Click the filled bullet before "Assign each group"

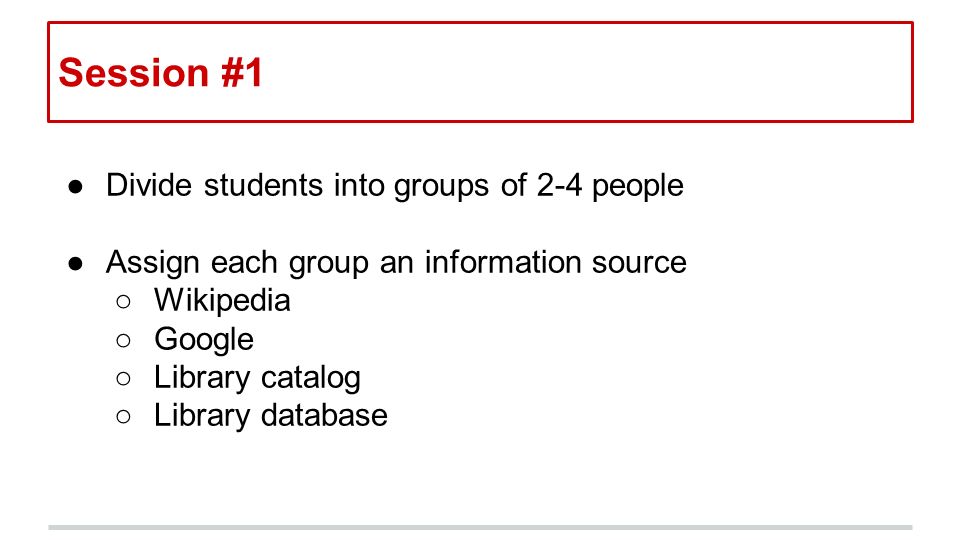[x=75, y=264]
